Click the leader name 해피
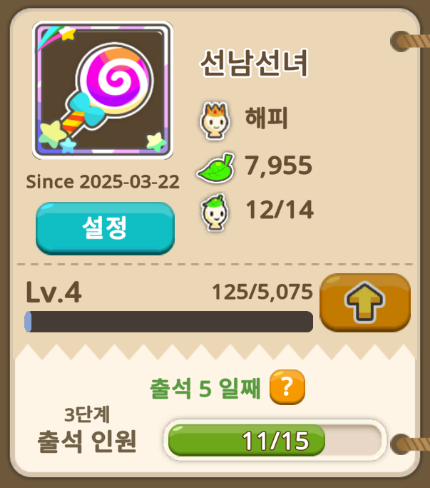The image size is (430, 488). click(266, 118)
